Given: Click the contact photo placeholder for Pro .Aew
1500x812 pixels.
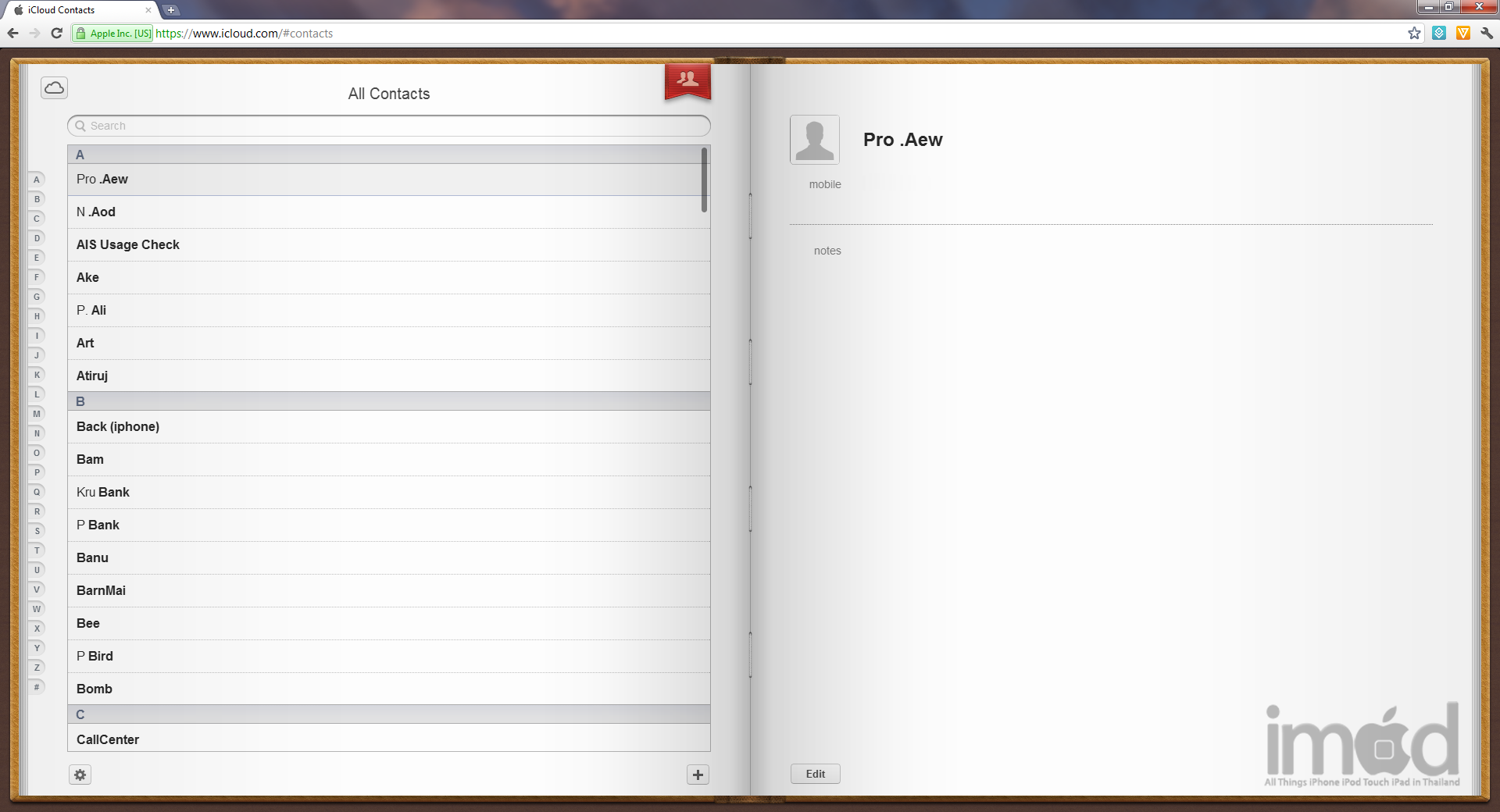Looking at the screenshot, I should tap(814, 140).
